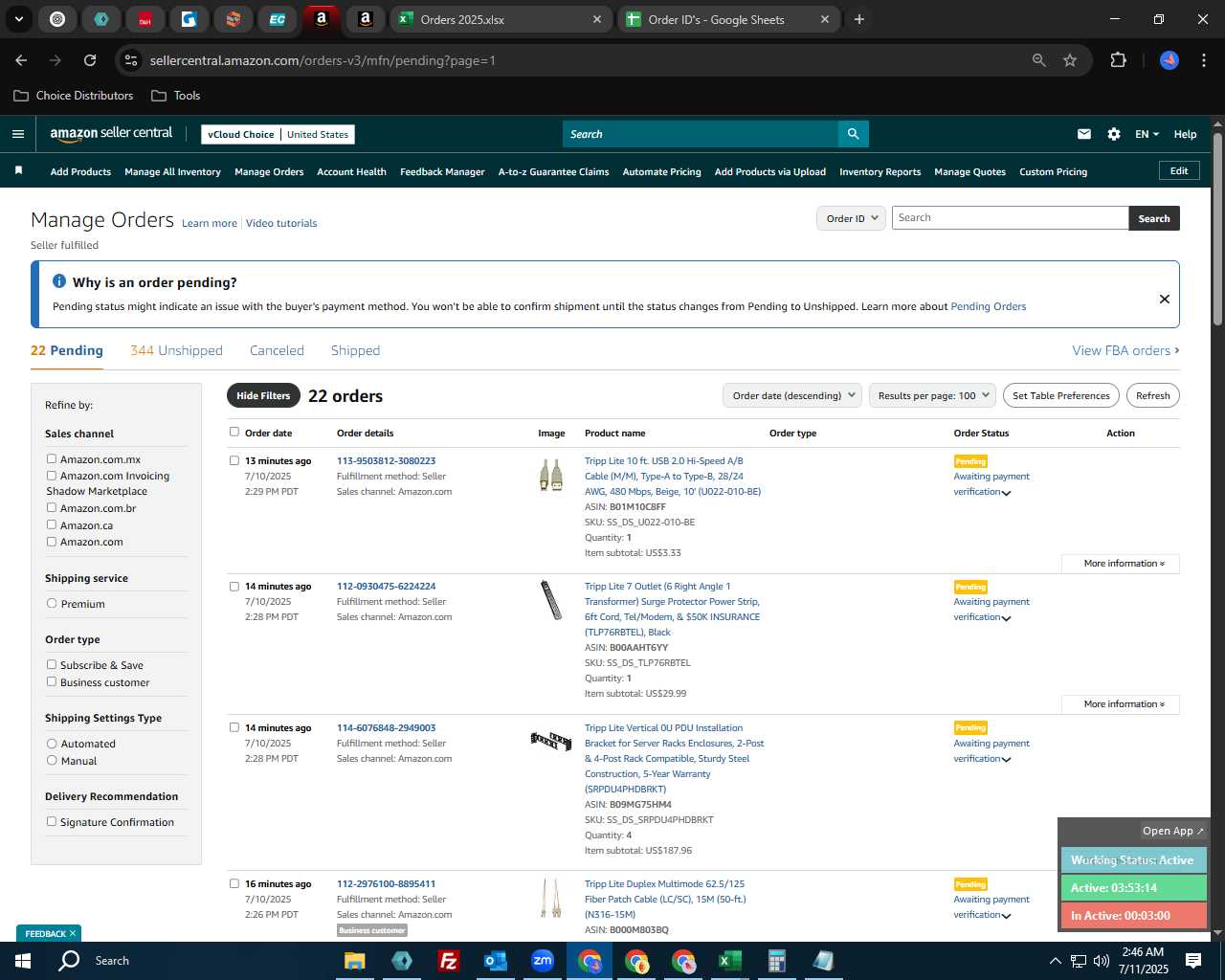Click the Amazon Seller Central logo

click(x=111, y=134)
